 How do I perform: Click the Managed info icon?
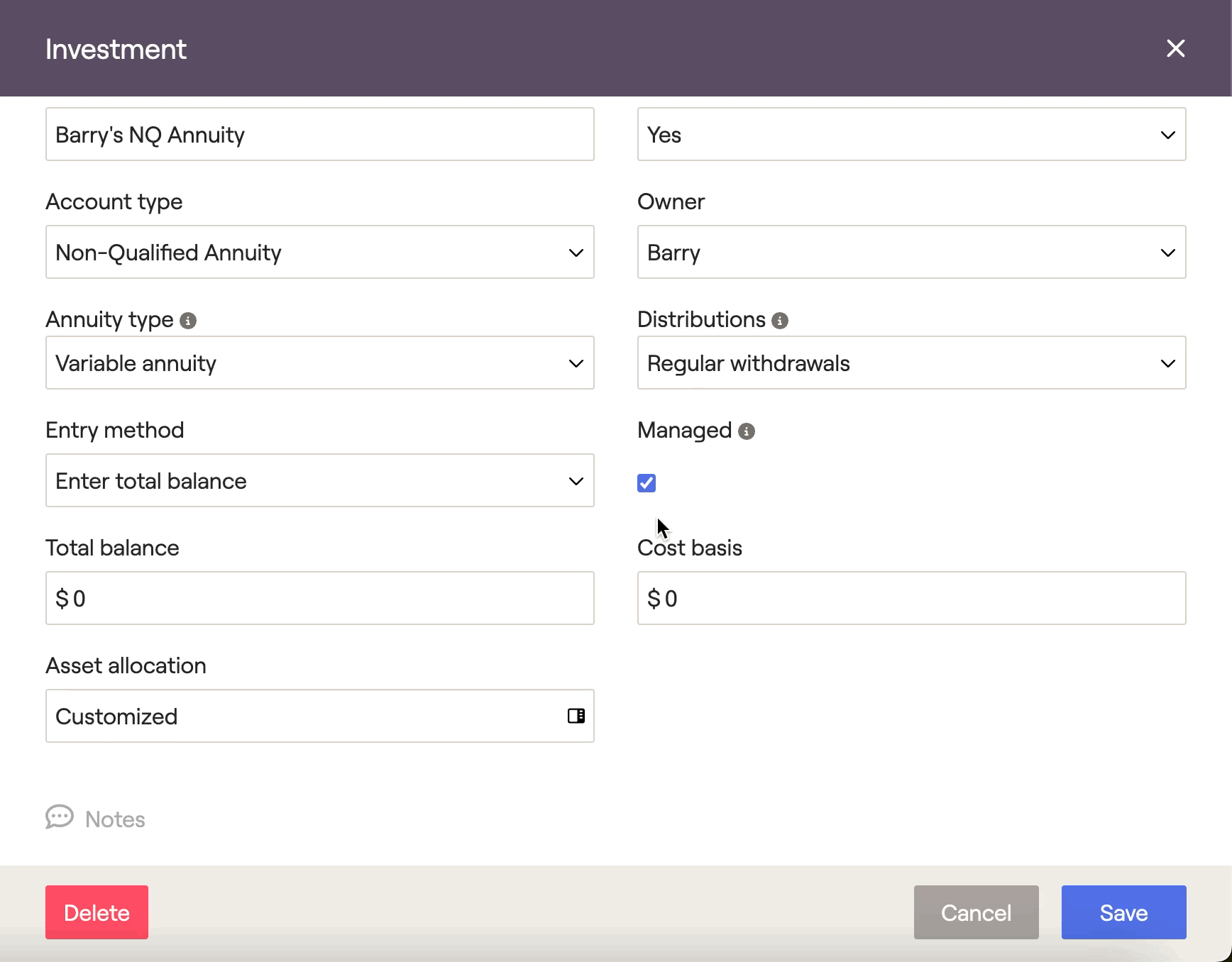[747, 431]
